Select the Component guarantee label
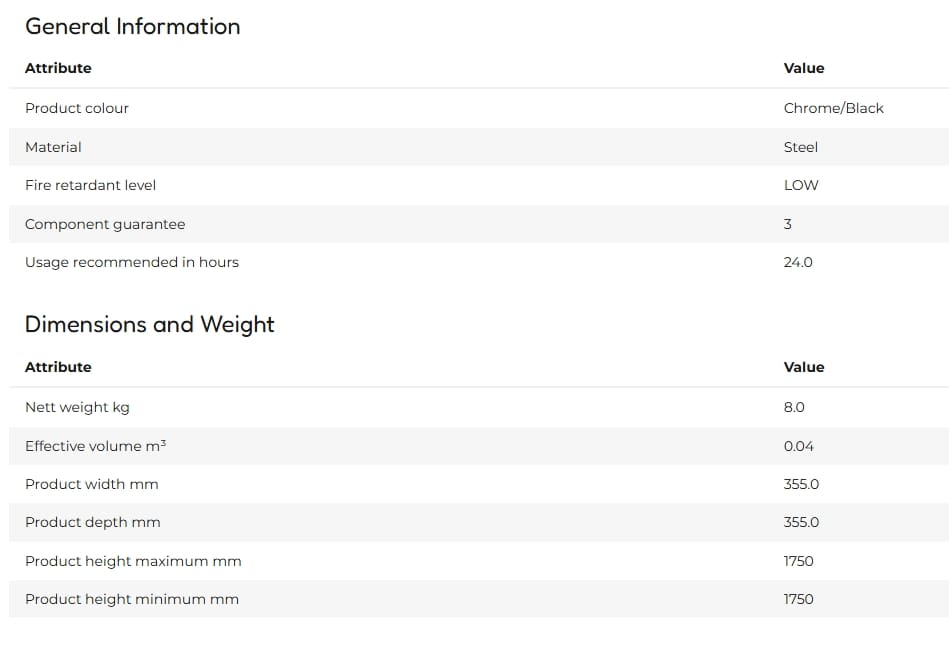 [105, 224]
